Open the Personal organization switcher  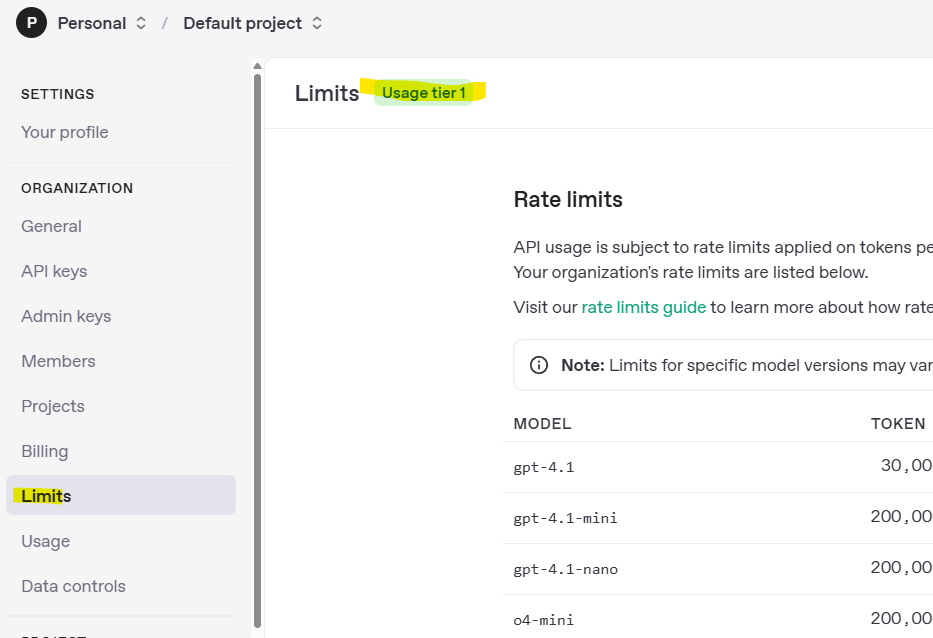click(x=102, y=23)
